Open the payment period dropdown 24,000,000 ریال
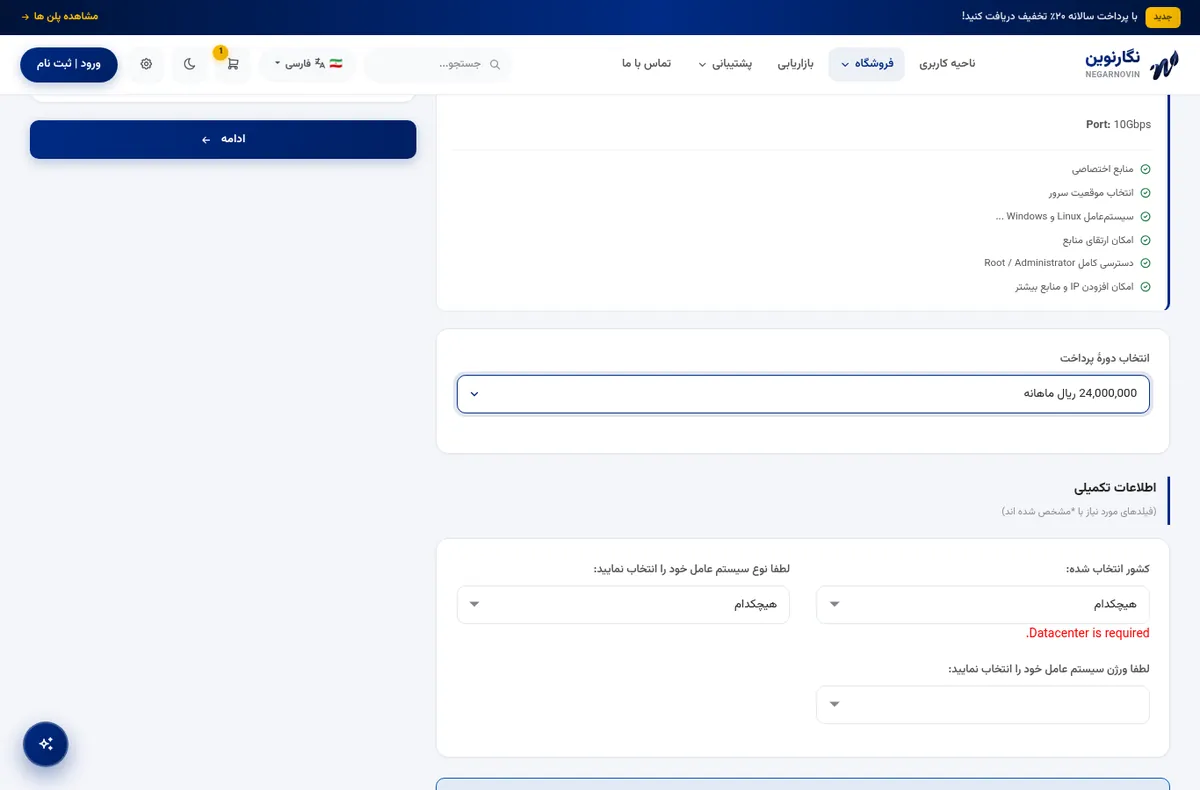The width and height of the screenshot is (1200, 790). coord(803,394)
